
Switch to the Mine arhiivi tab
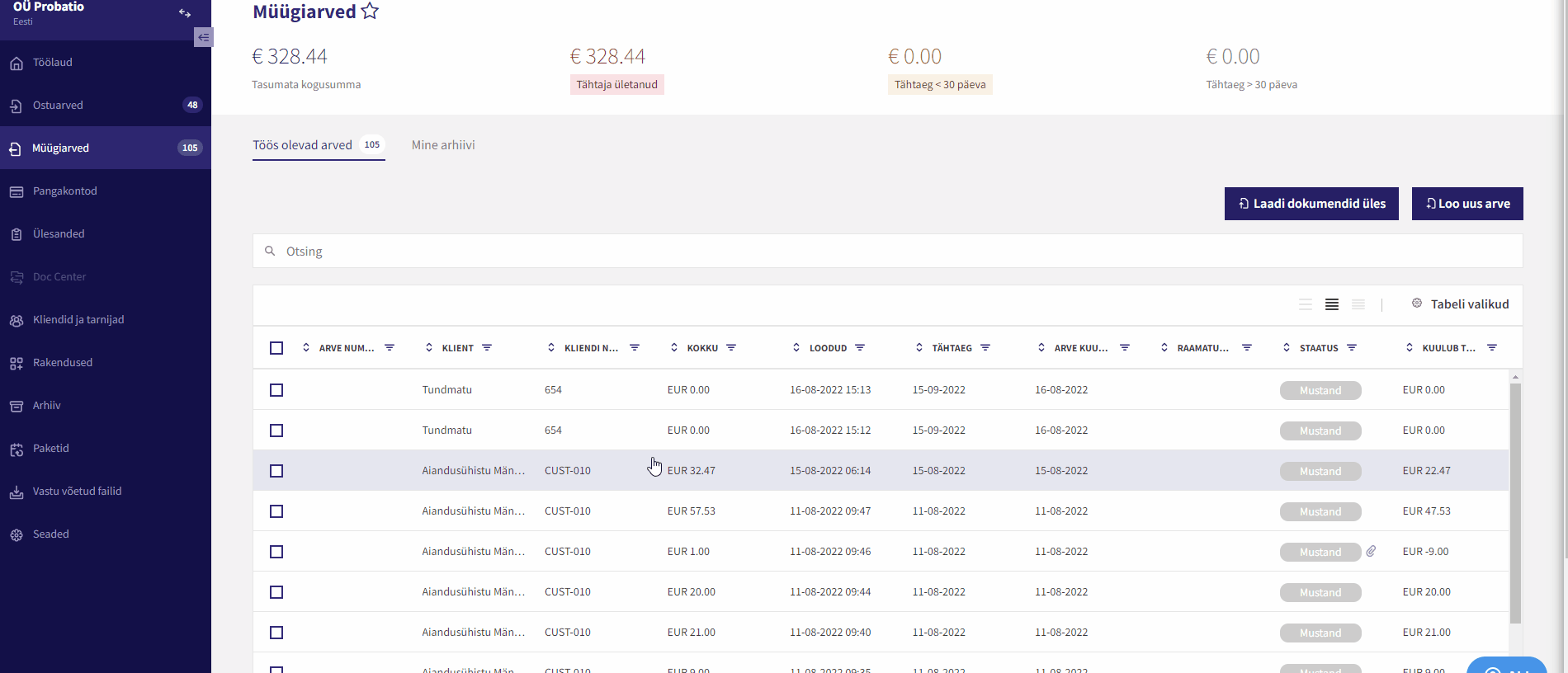(x=443, y=145)
